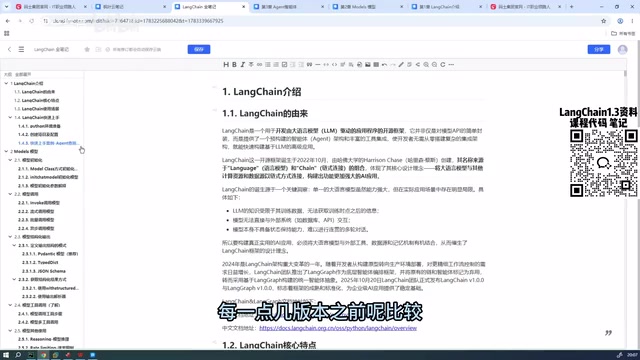
Task: Click the blue share button at top right
Action: [599, 49]
